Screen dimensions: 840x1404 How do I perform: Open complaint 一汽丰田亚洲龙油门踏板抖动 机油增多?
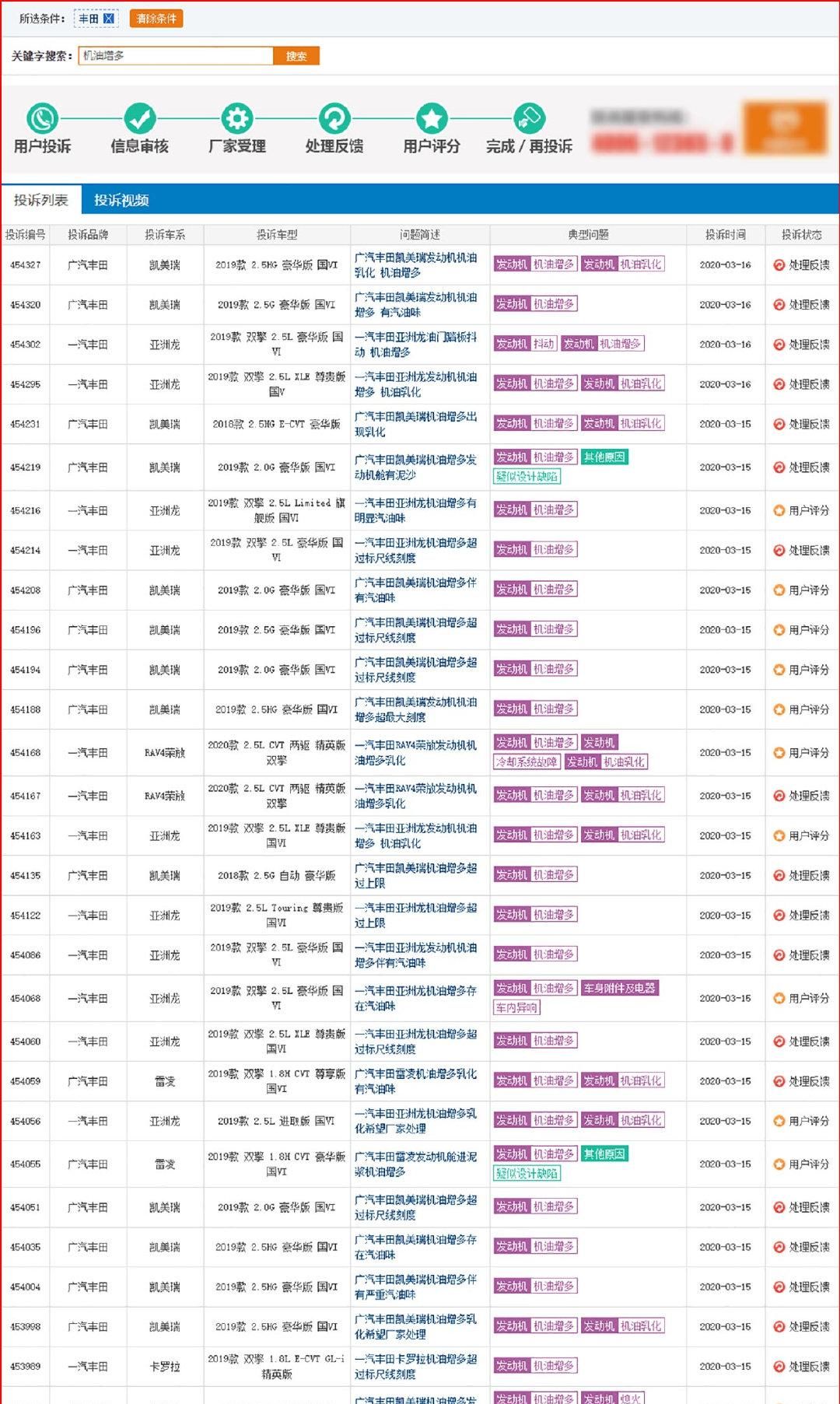click(416, 344)
